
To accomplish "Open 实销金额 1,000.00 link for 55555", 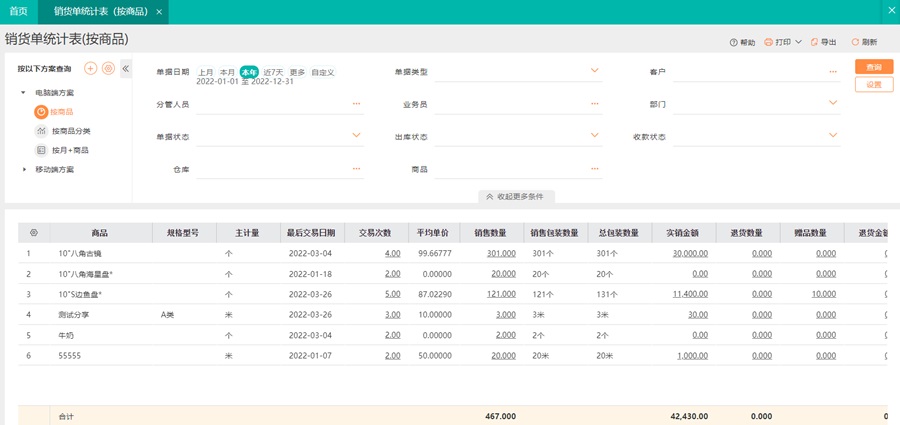I will pyautogui.click(x=692, y=356).
